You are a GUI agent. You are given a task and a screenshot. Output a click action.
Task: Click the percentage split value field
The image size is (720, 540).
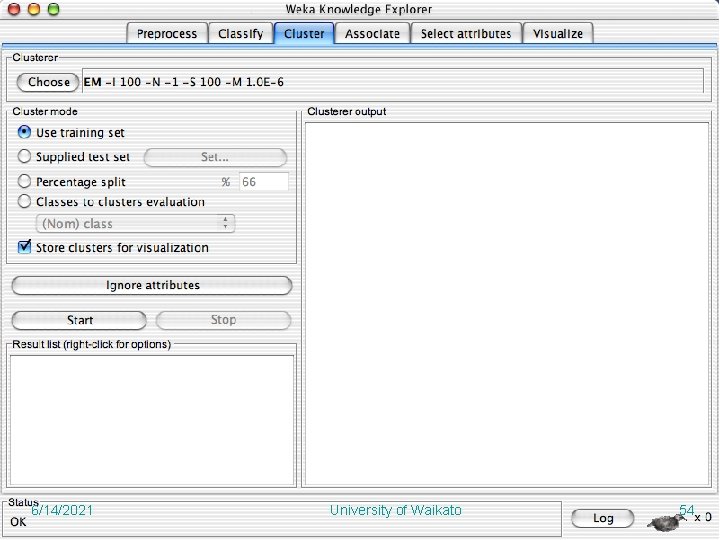click(264, 182)
